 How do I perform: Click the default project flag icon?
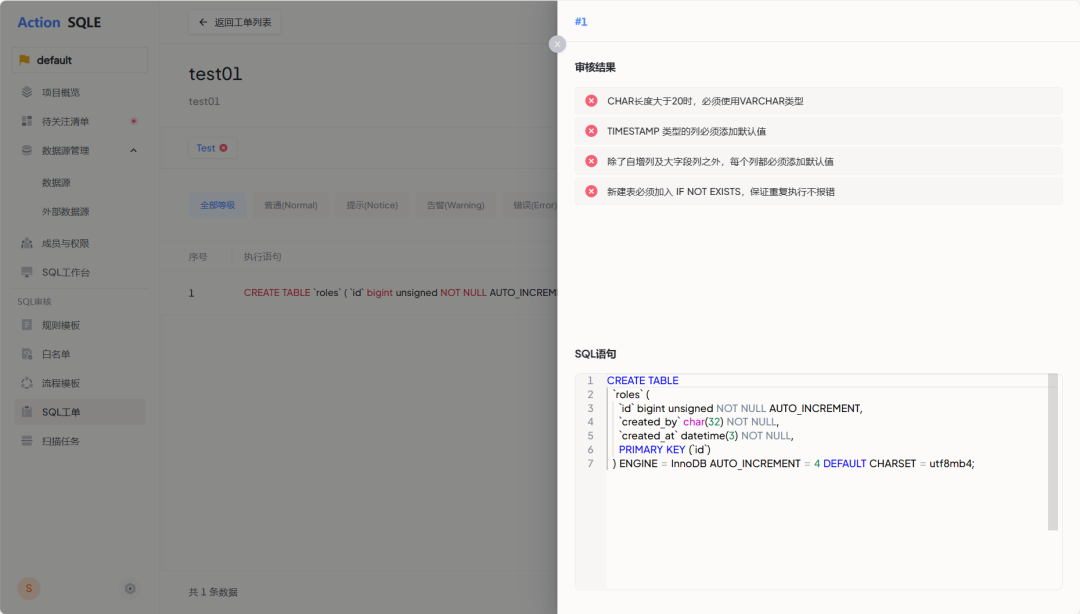tap(25, 60)
